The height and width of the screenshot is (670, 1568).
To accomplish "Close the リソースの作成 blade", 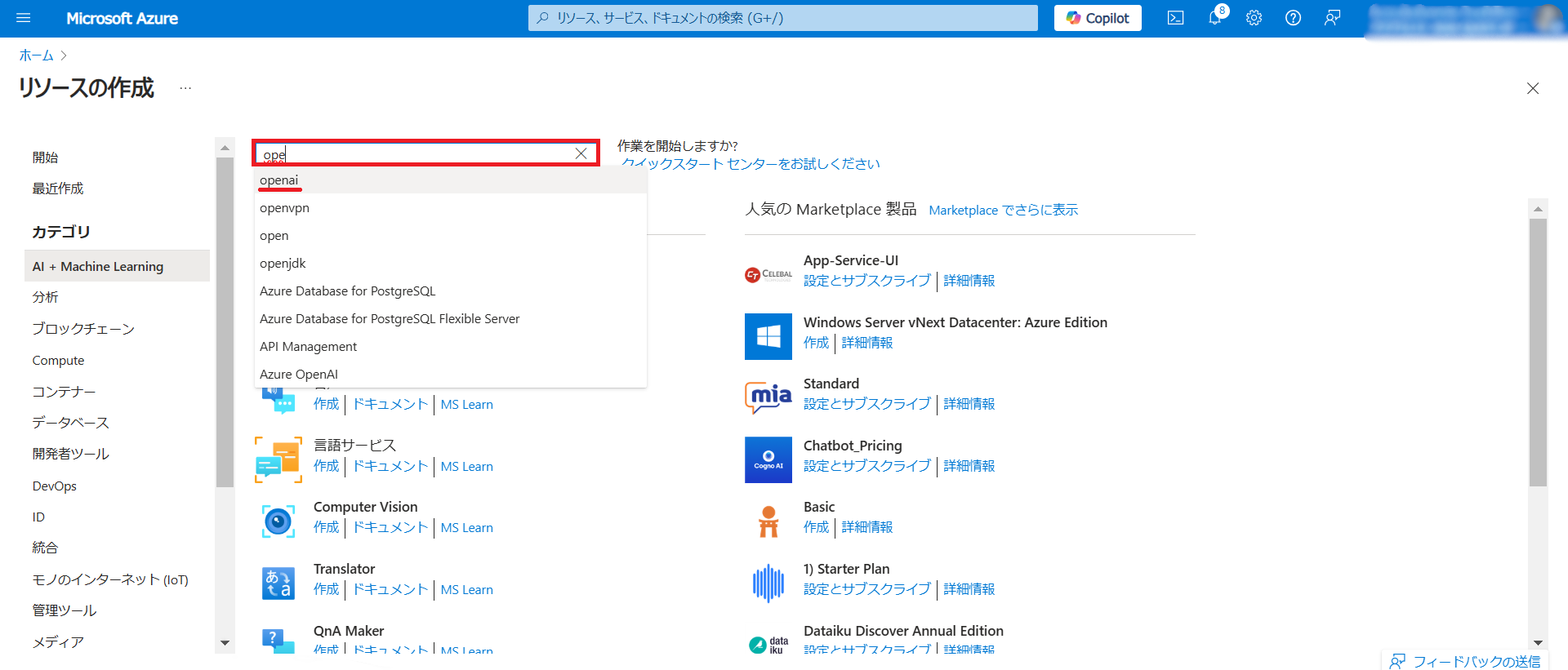I will tap(1533, 88).
